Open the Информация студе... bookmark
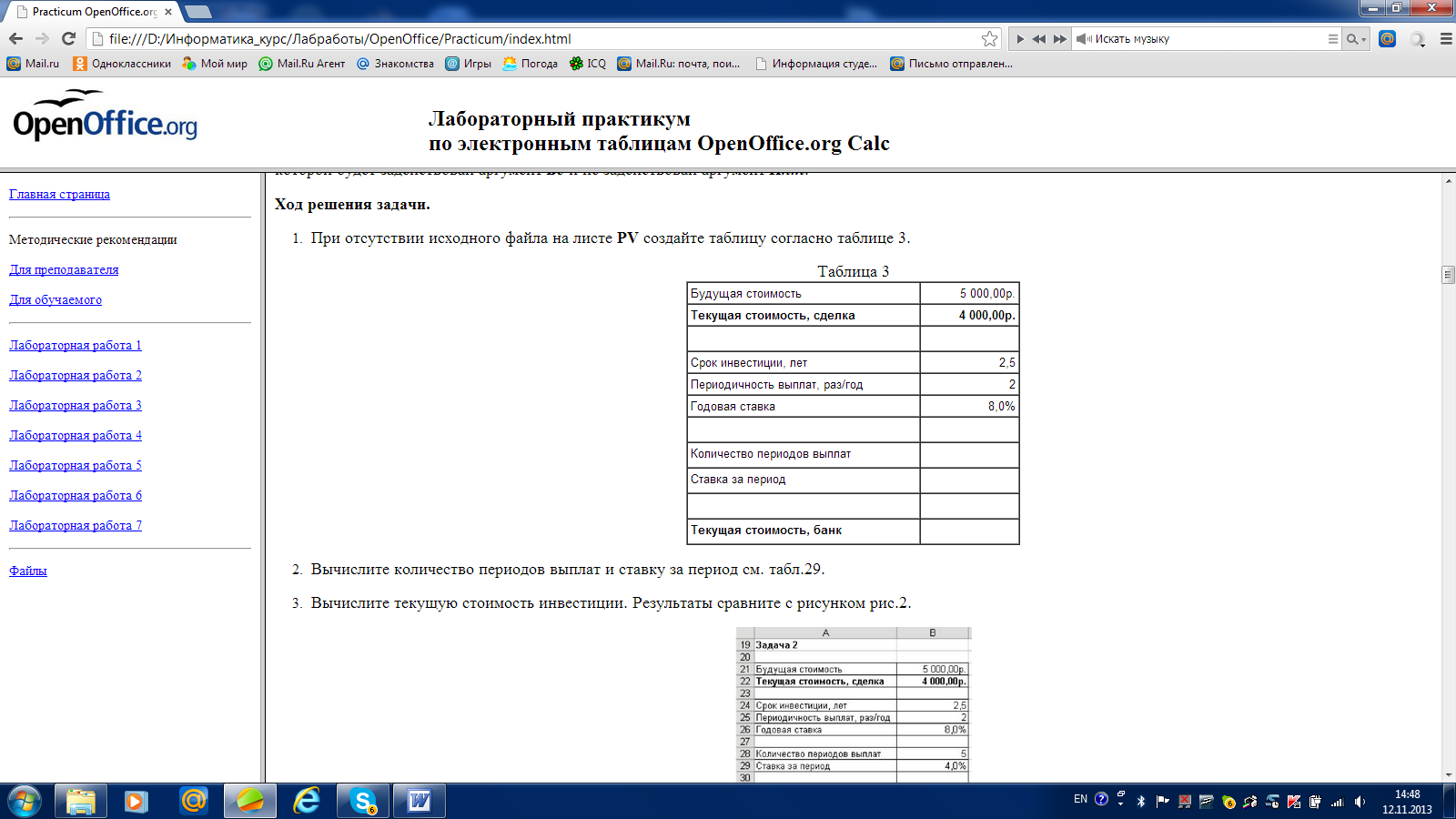 pyautogui.click(x=816, y=64)
